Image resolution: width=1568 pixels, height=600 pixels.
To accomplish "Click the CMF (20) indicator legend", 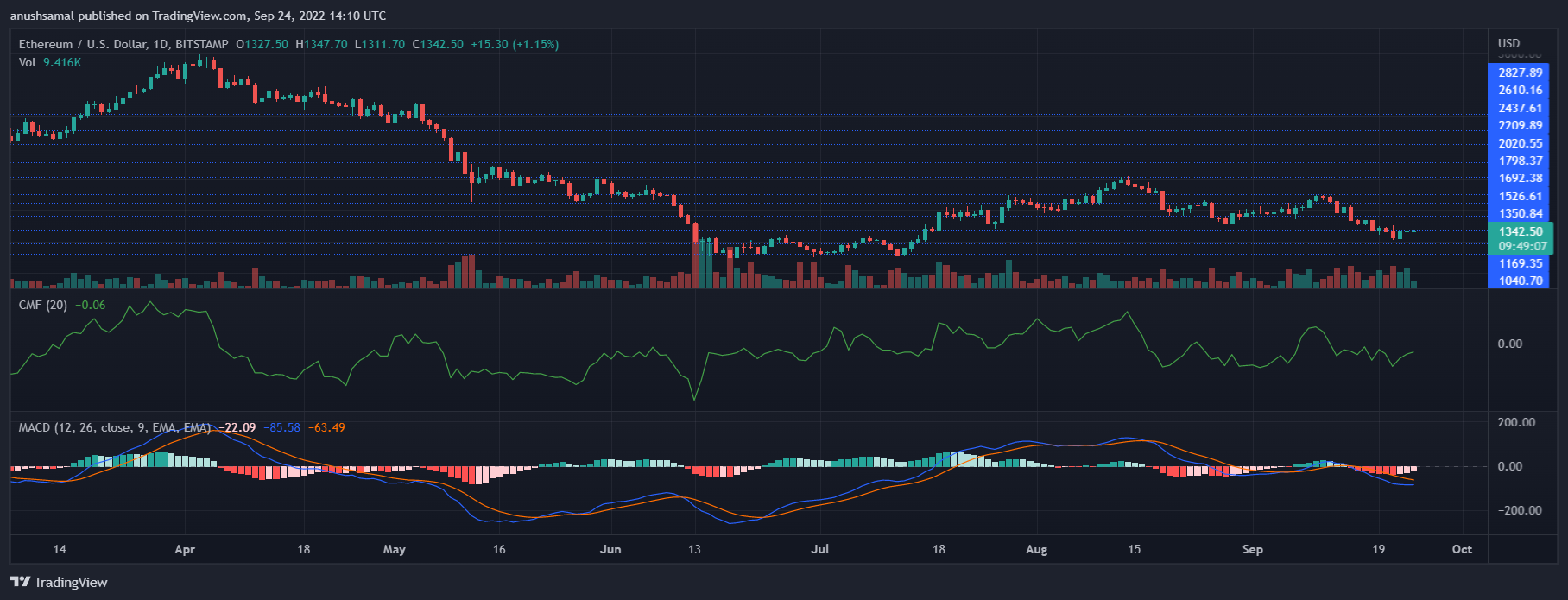I will coord(43,305).
